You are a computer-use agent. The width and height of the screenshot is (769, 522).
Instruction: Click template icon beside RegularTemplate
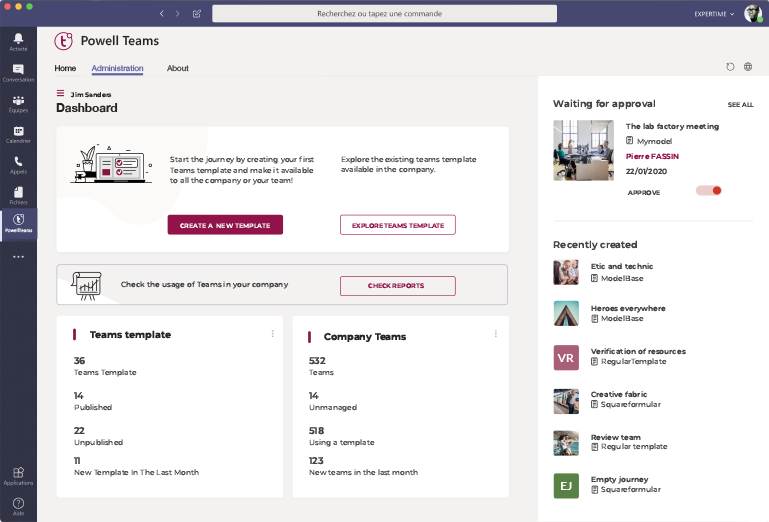(x=594, y=362)
